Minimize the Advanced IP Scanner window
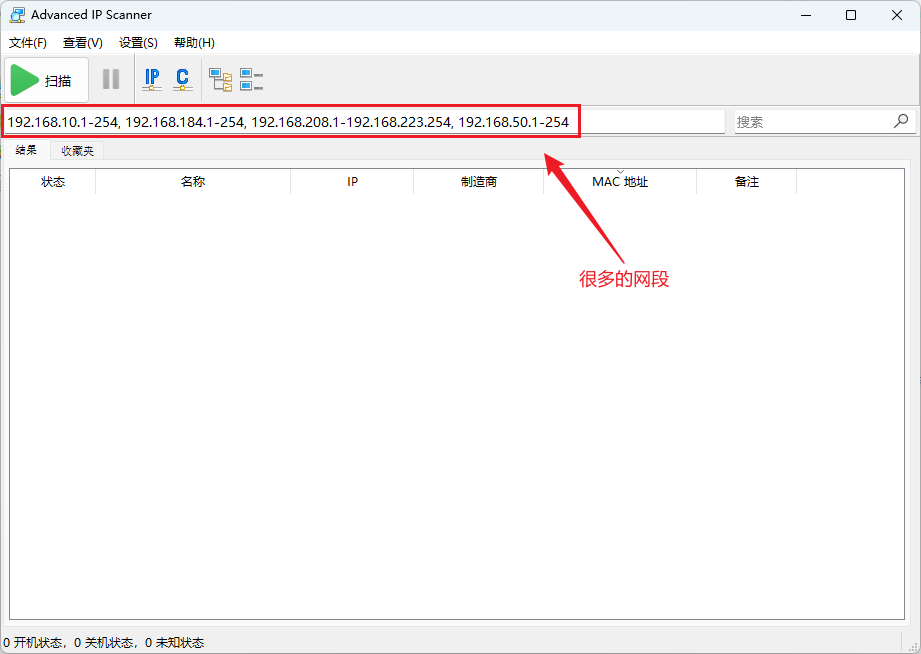This screenshot has width=921, height=654. (806, 15)
